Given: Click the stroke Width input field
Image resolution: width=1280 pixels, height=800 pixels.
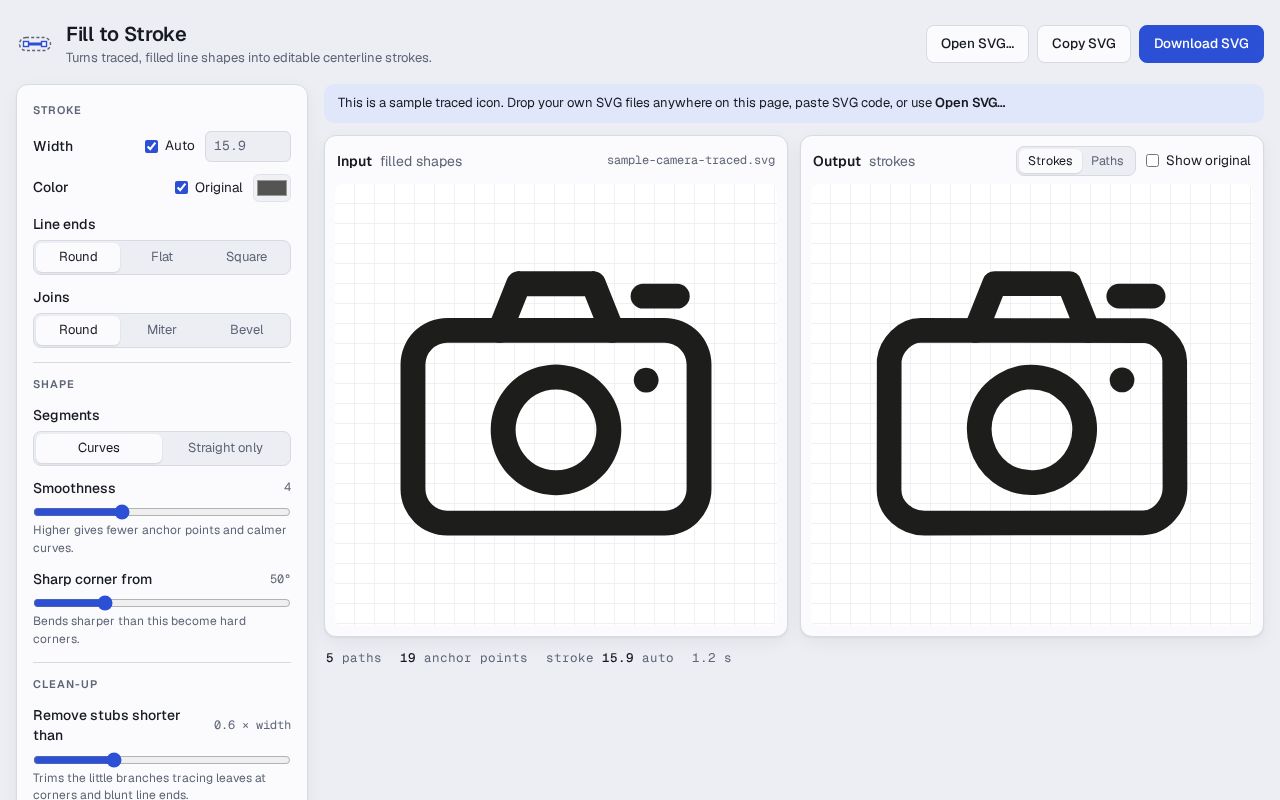Looking at the screenshot, I should pyautogui.click(x=248, y=146).
